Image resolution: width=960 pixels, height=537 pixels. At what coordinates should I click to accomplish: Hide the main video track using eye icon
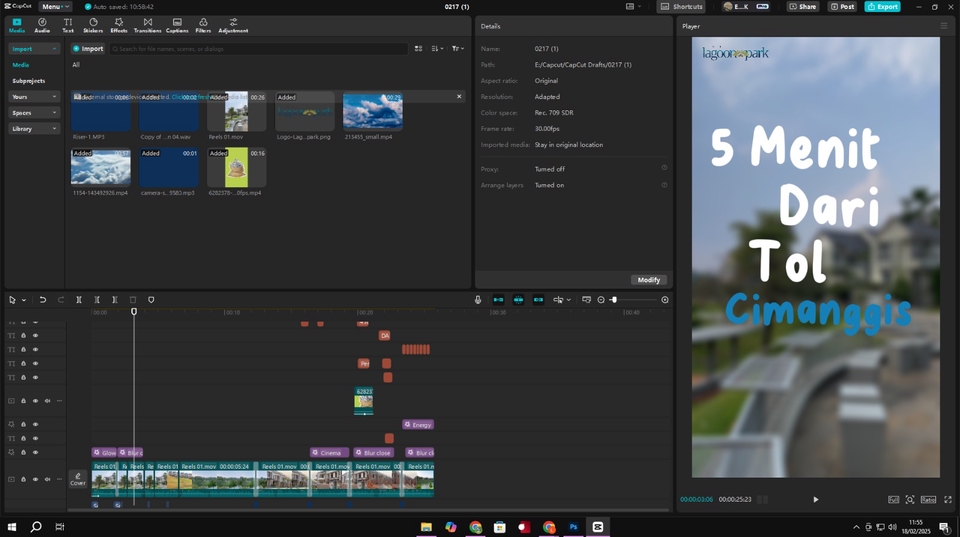[35, 480]
